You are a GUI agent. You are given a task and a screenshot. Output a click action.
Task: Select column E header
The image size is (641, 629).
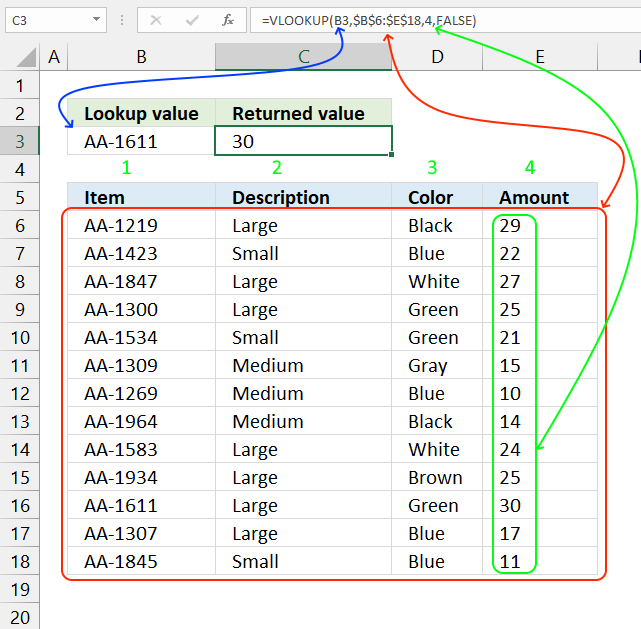(x=540, y=57)
